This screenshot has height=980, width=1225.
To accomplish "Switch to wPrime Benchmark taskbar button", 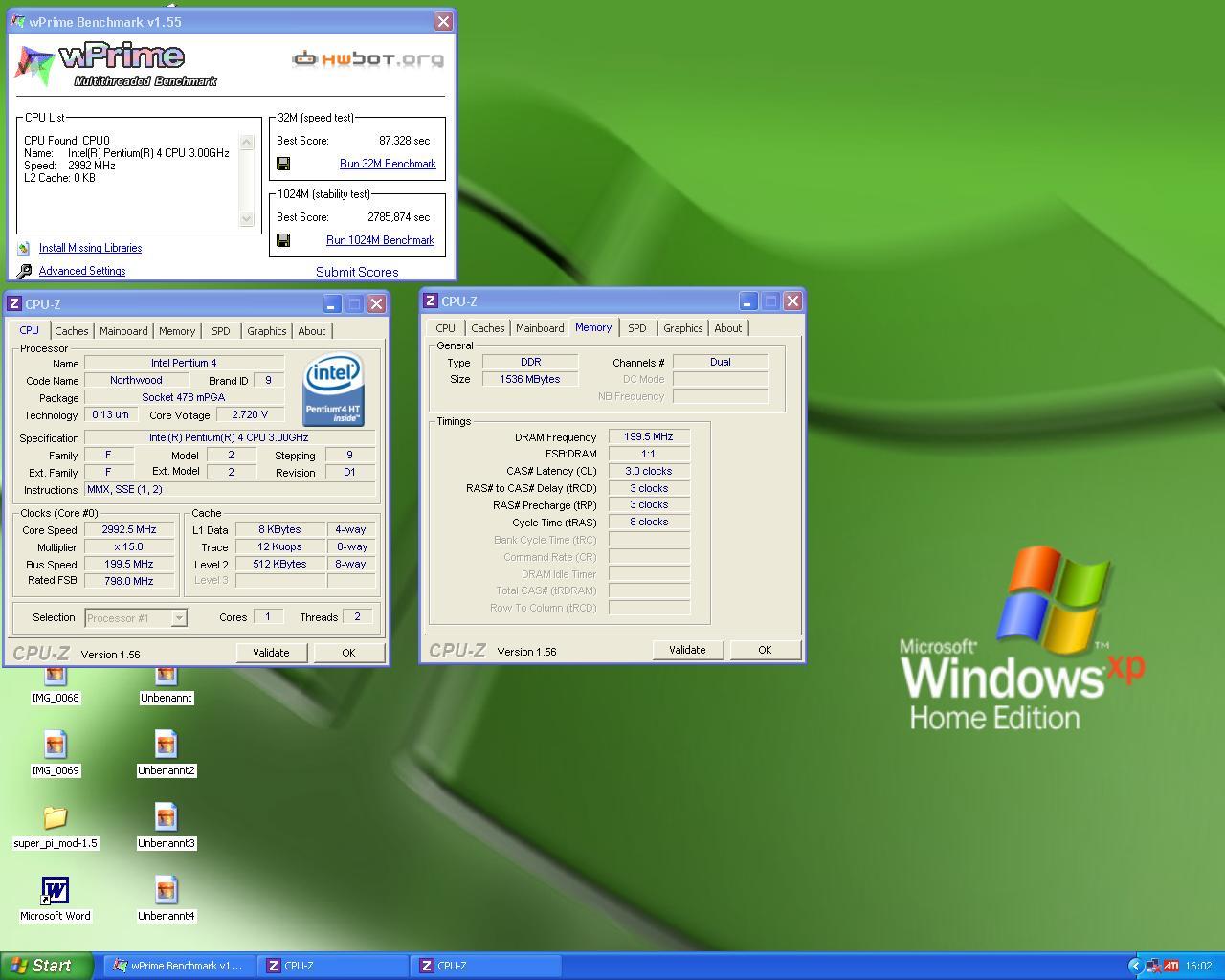I will (x=178, y=966).
